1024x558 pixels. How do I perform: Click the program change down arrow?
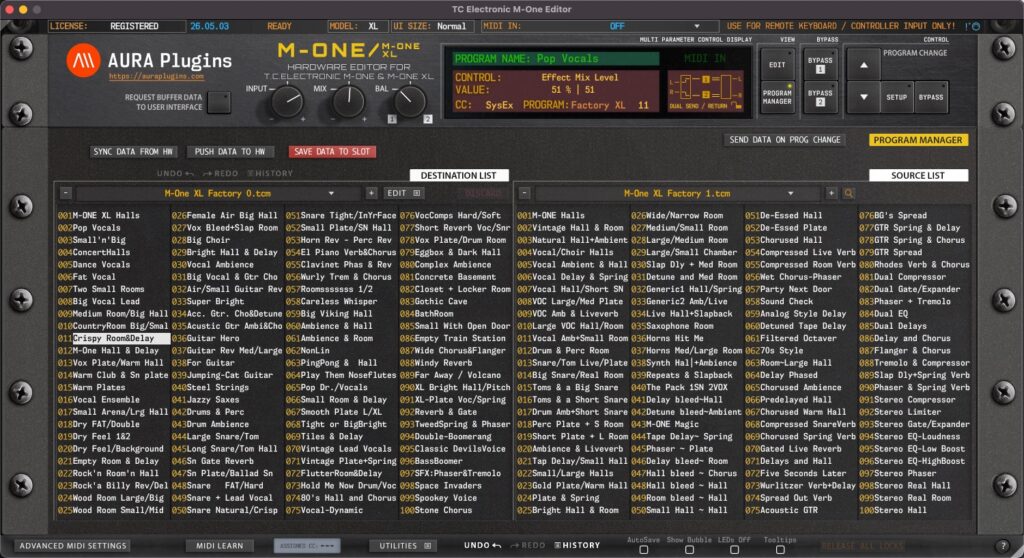[863, 97]
